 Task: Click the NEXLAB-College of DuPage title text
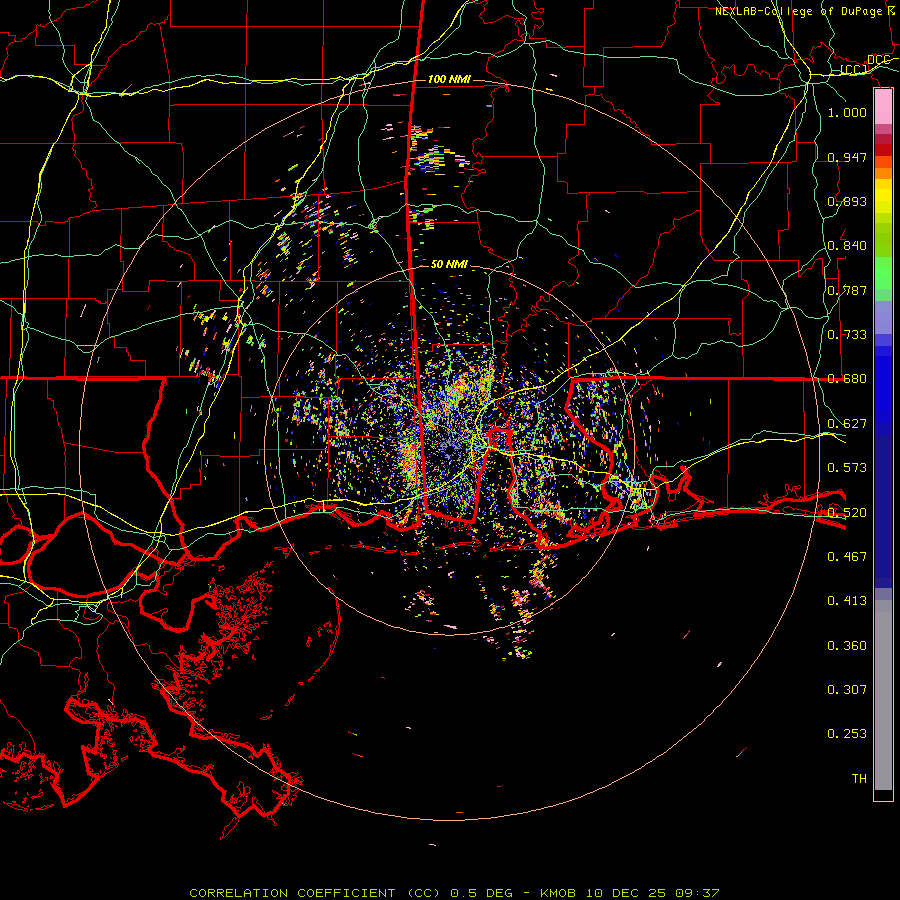[x=805, y=11]
